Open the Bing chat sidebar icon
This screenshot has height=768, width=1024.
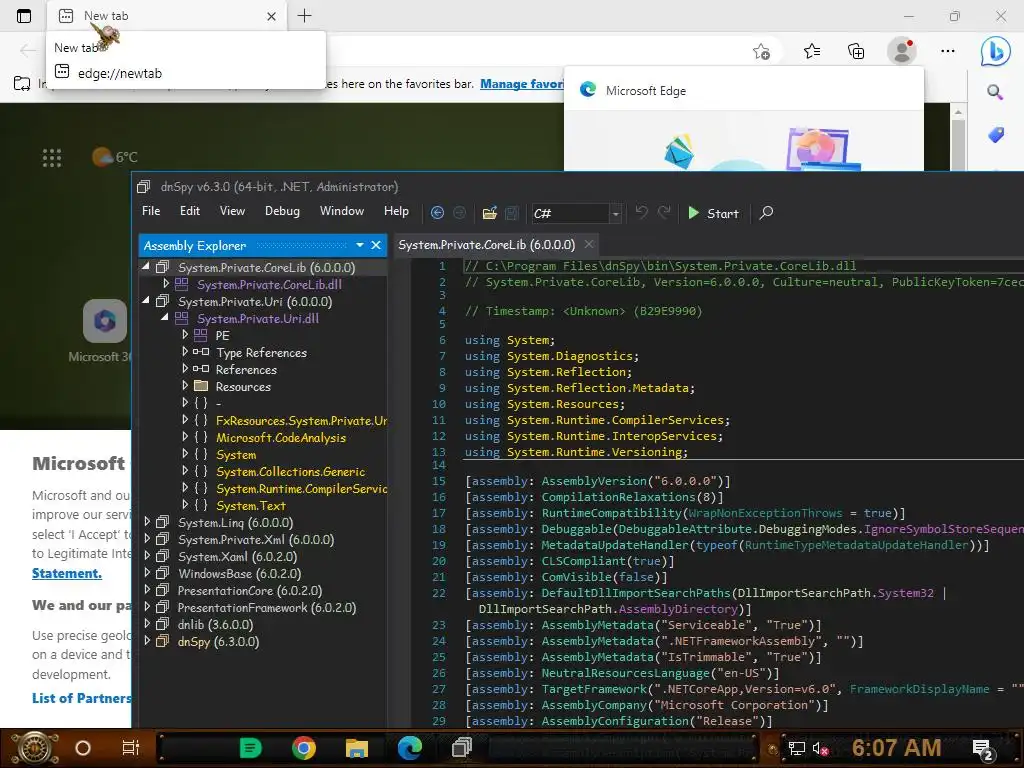click(x=995, y=51)
